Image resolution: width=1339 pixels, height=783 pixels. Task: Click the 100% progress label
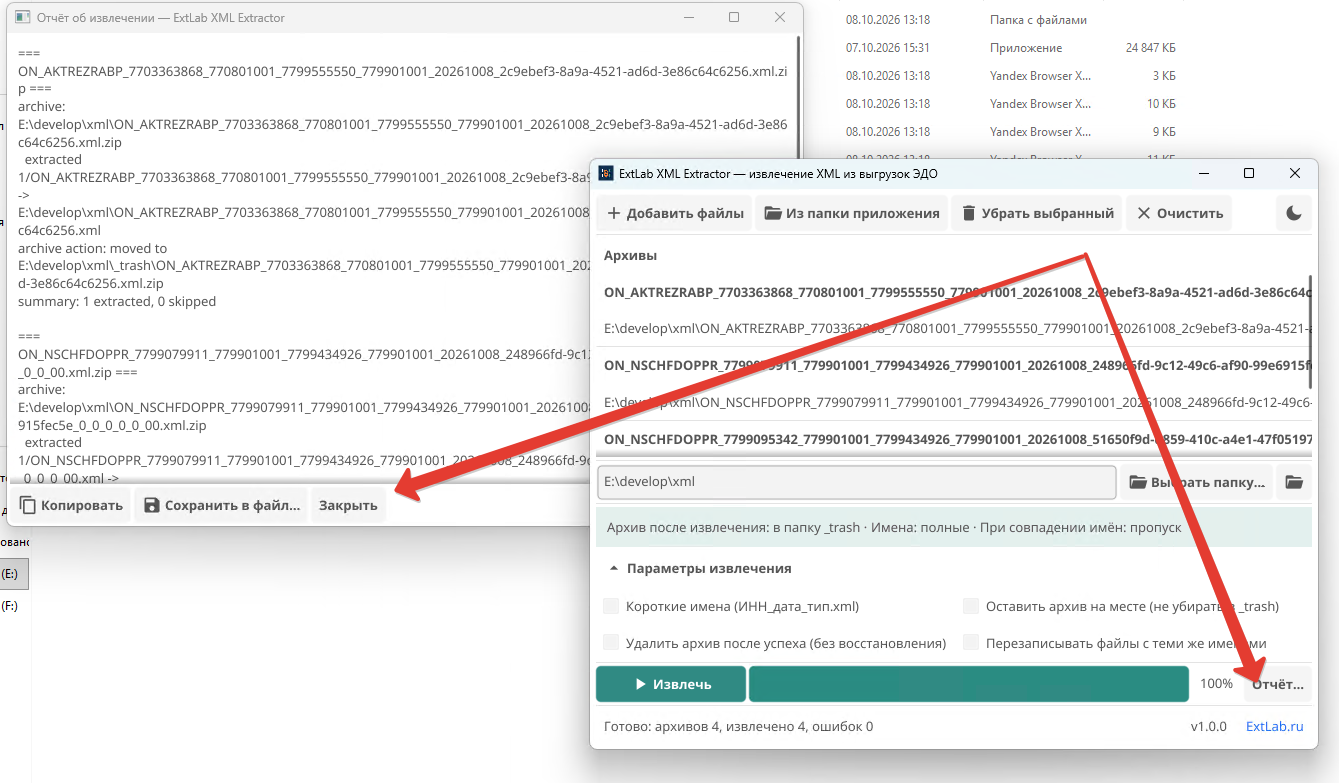click(x=1216, y=684)
